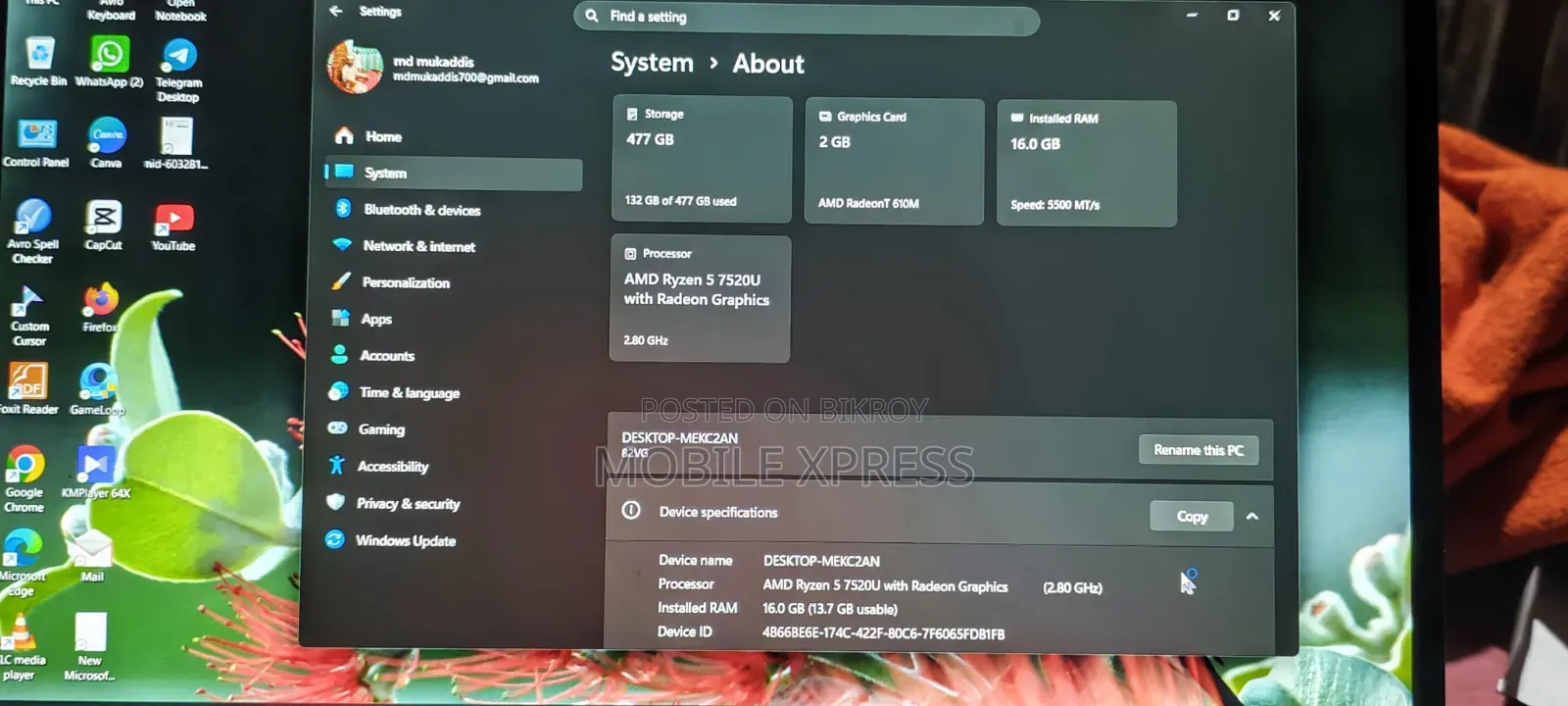Open the New Microsoft document icon
The image size is (1568, 706).
[89, 648]
